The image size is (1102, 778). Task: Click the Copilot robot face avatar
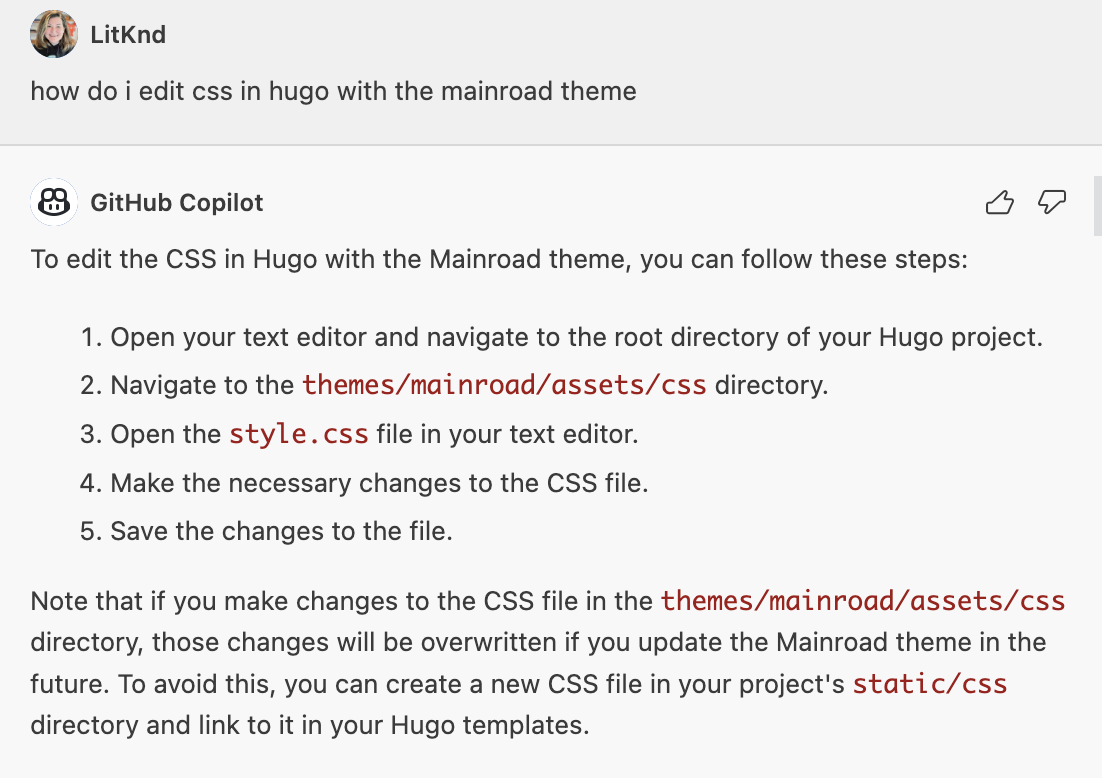(53, 202)
